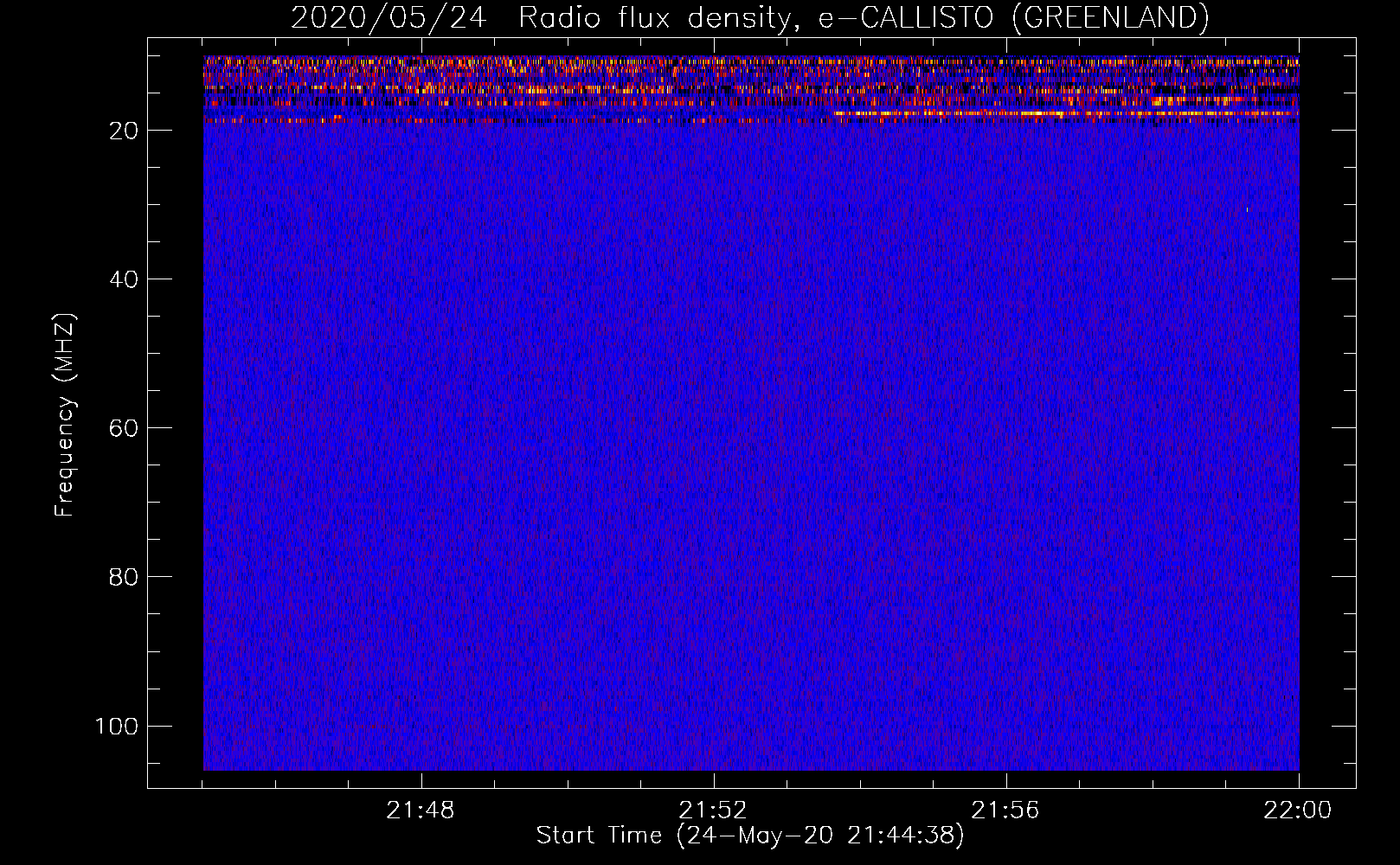The height and width of the screenshot is (865, 1400).
Task: Select the 22:00 time tick label
Action: [1298, 811]
